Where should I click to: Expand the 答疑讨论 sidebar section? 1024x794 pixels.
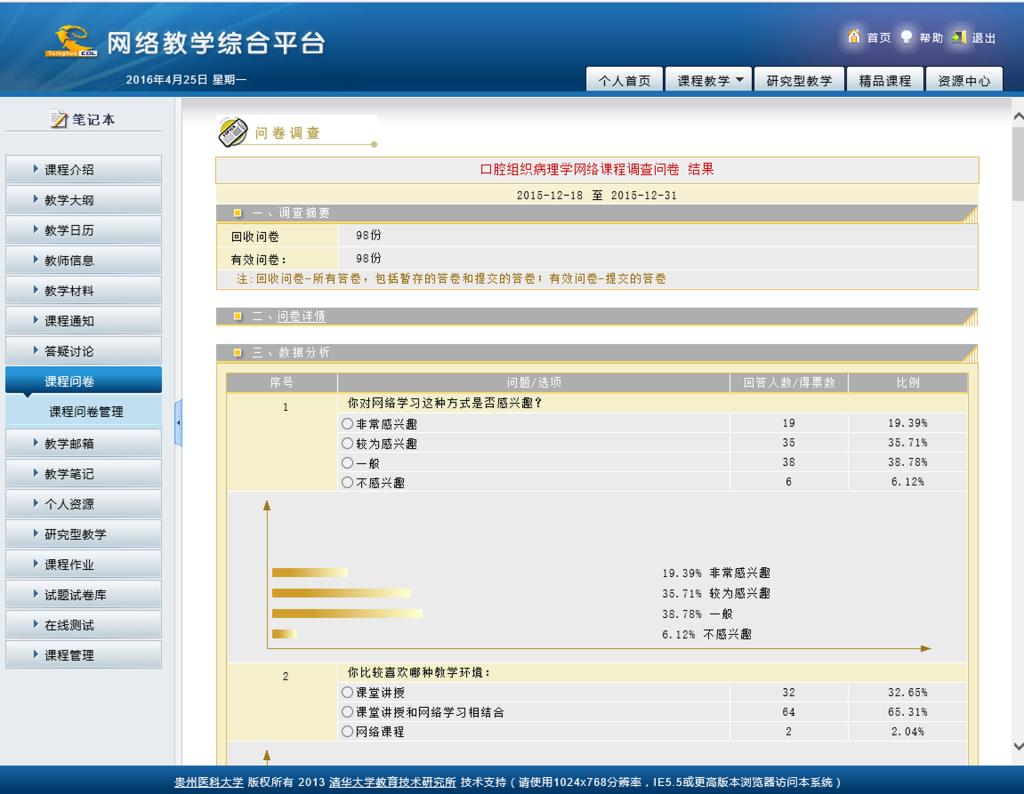[84, 351]
